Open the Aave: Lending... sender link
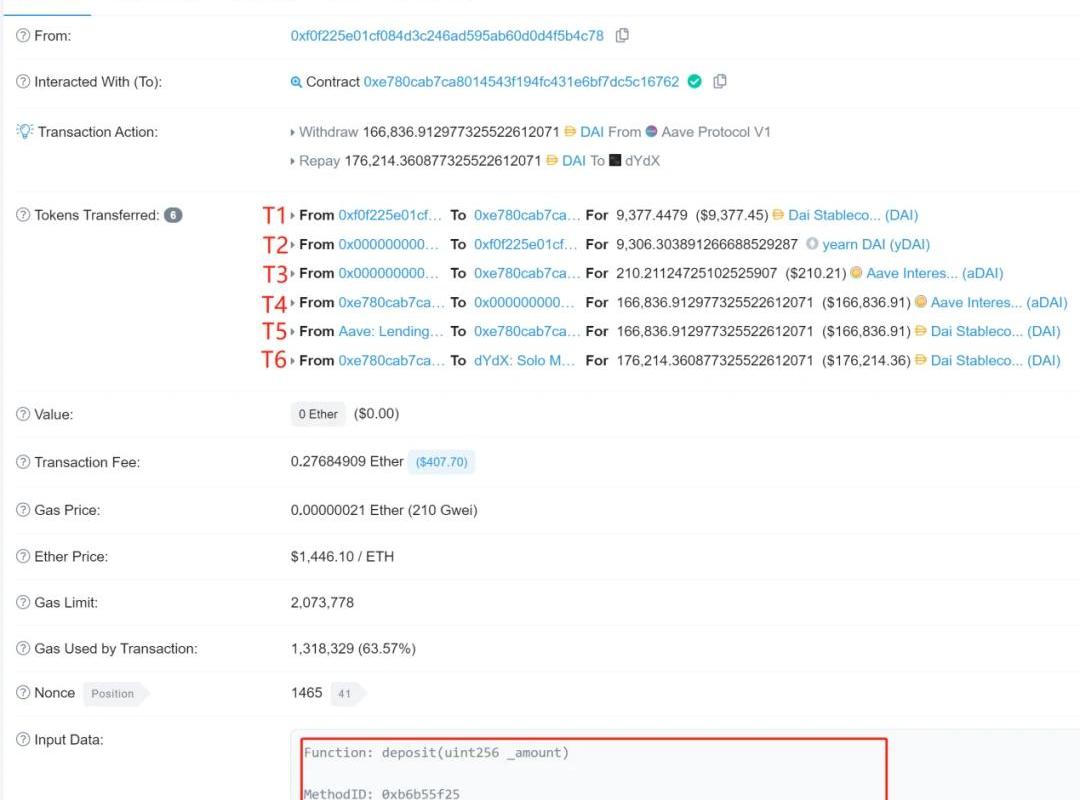Screen dimensions: 1080x800 click(x=391, y=331)
